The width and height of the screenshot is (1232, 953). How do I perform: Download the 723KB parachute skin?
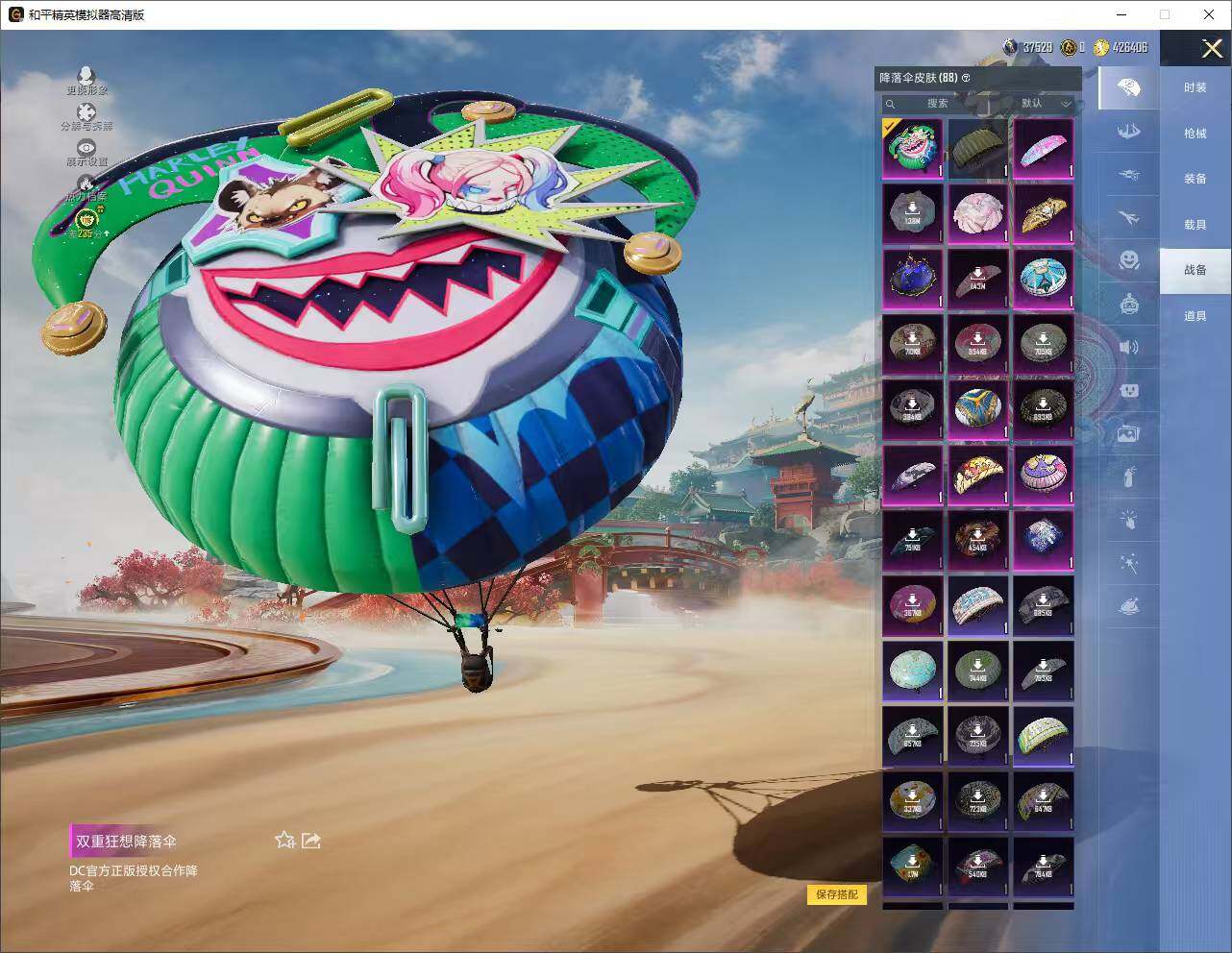tap(977, 801)
